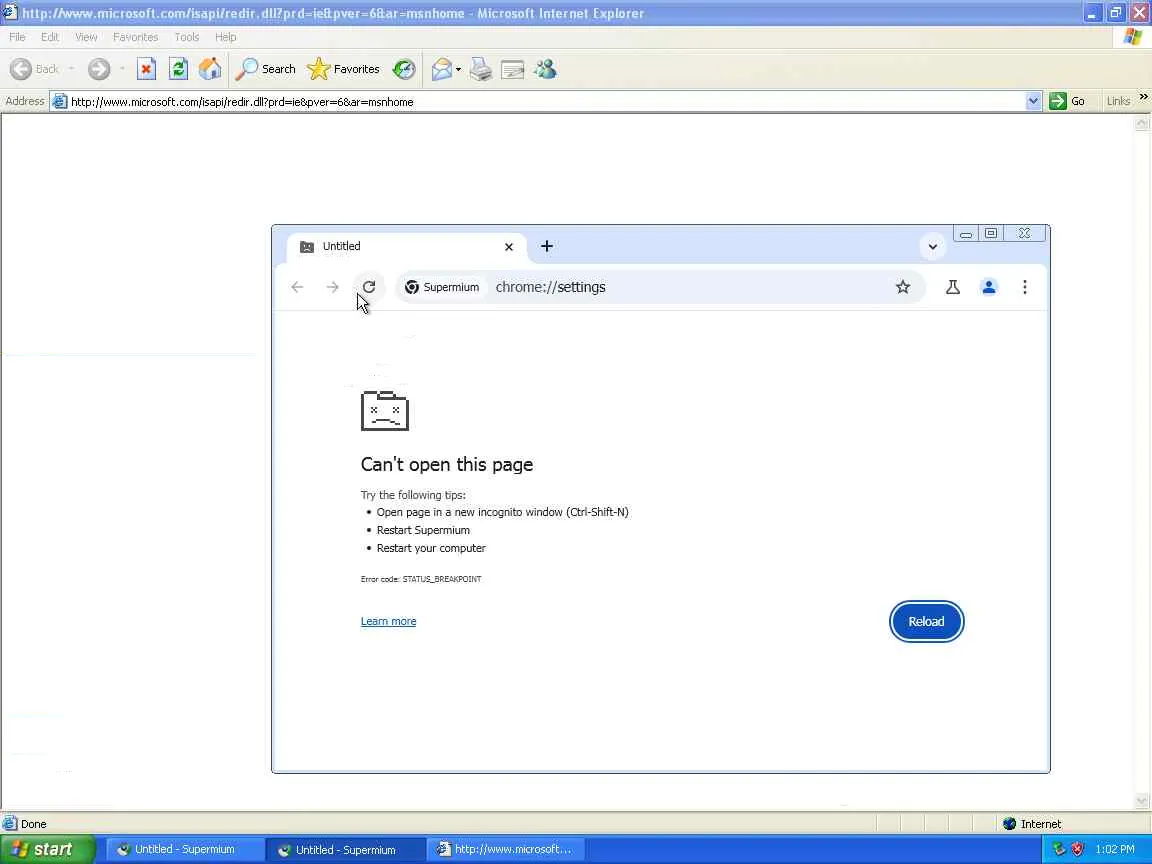Click the IE Go button
This screenshot has width=1152, height=864.
pyautogui.click(x=1068, y=101)
